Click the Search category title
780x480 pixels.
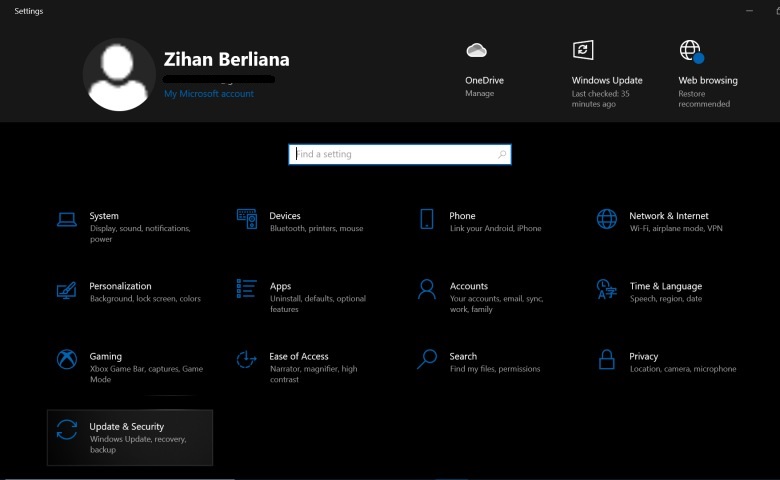coord(463,356)
